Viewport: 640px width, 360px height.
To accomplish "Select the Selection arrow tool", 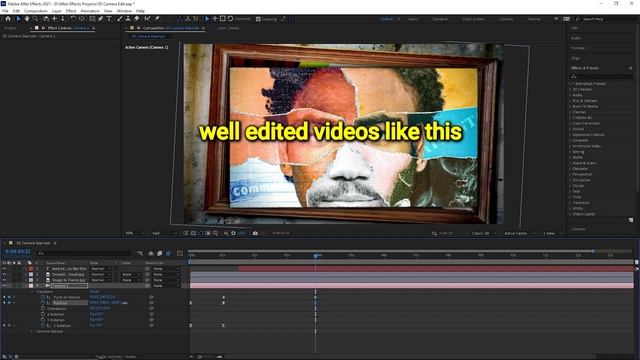I will click(x=18, y=19).
